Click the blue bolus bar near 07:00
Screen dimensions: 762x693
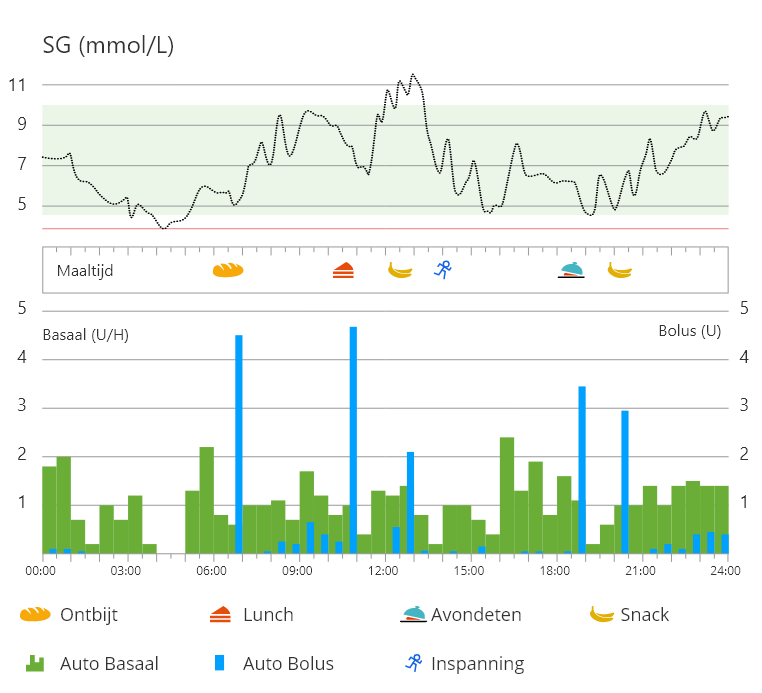tap(239, 444)
